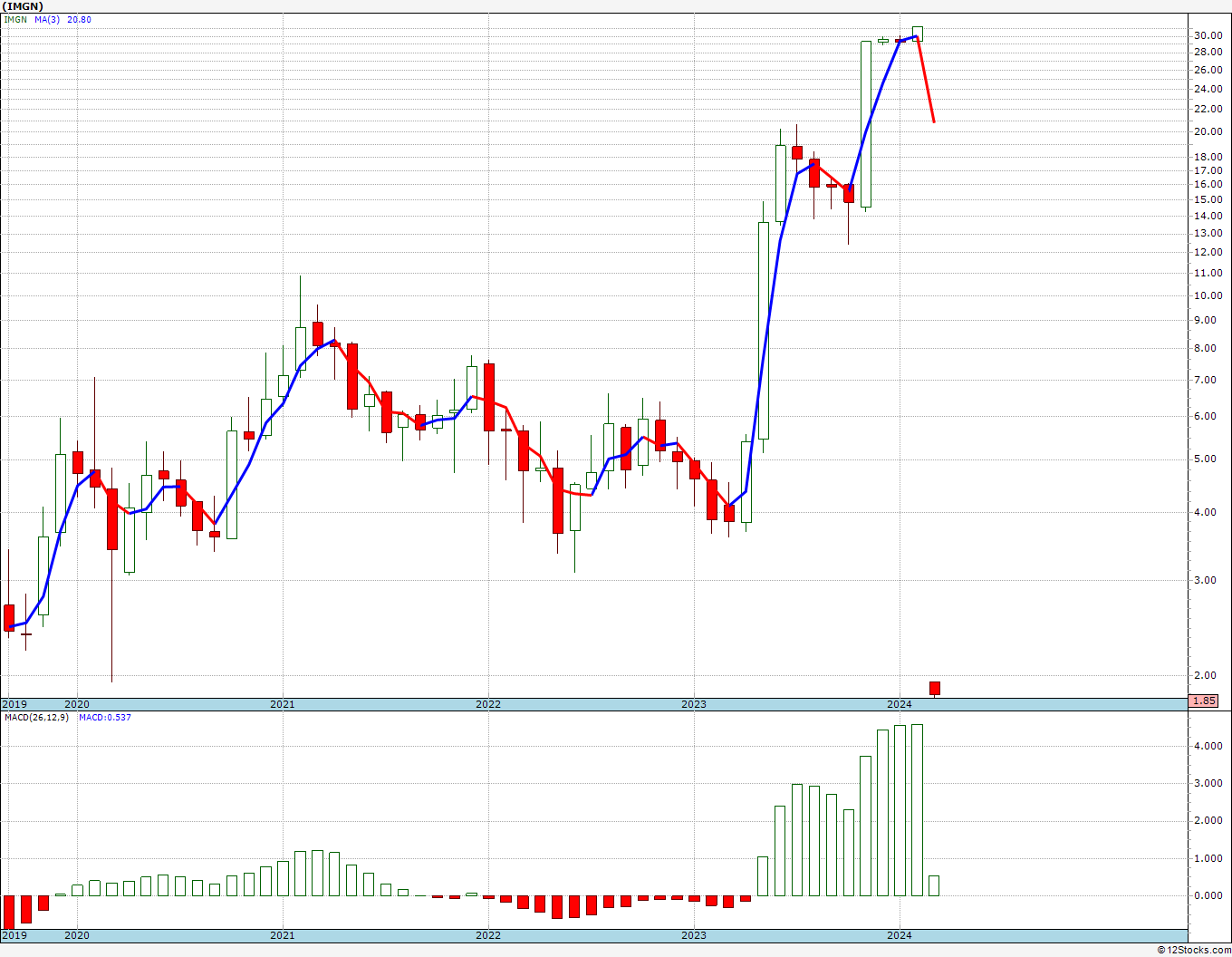Viewport: 1232px width, 957px height.
Task: Click the 15.00 price axis label
Action: [x=1208, y=199]
